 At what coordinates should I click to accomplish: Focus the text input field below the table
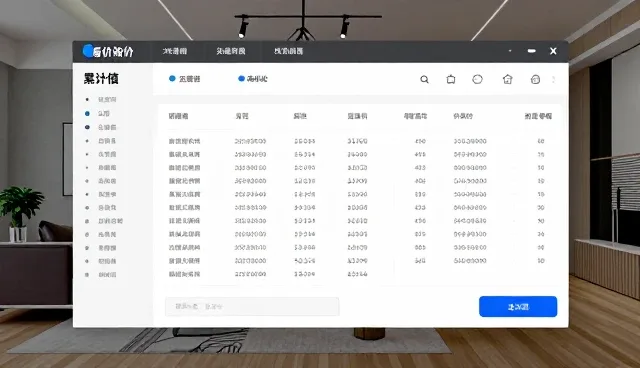click(252, 306)
